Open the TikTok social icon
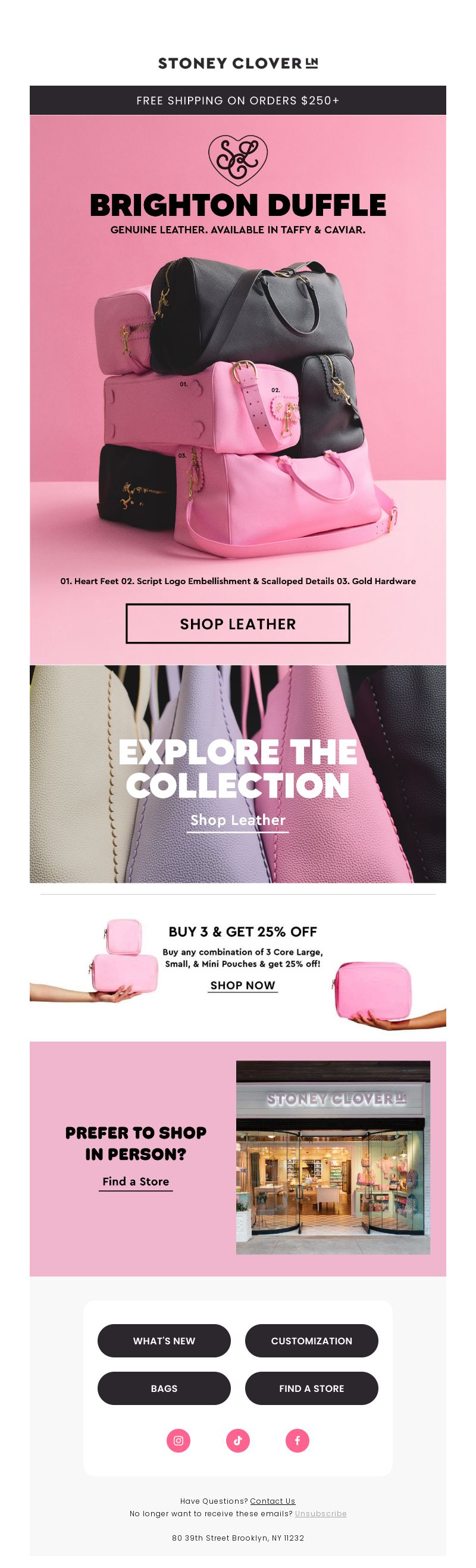Viewport: 476px width, 1568px height. pyautogui.click(x=238, y=1440)
